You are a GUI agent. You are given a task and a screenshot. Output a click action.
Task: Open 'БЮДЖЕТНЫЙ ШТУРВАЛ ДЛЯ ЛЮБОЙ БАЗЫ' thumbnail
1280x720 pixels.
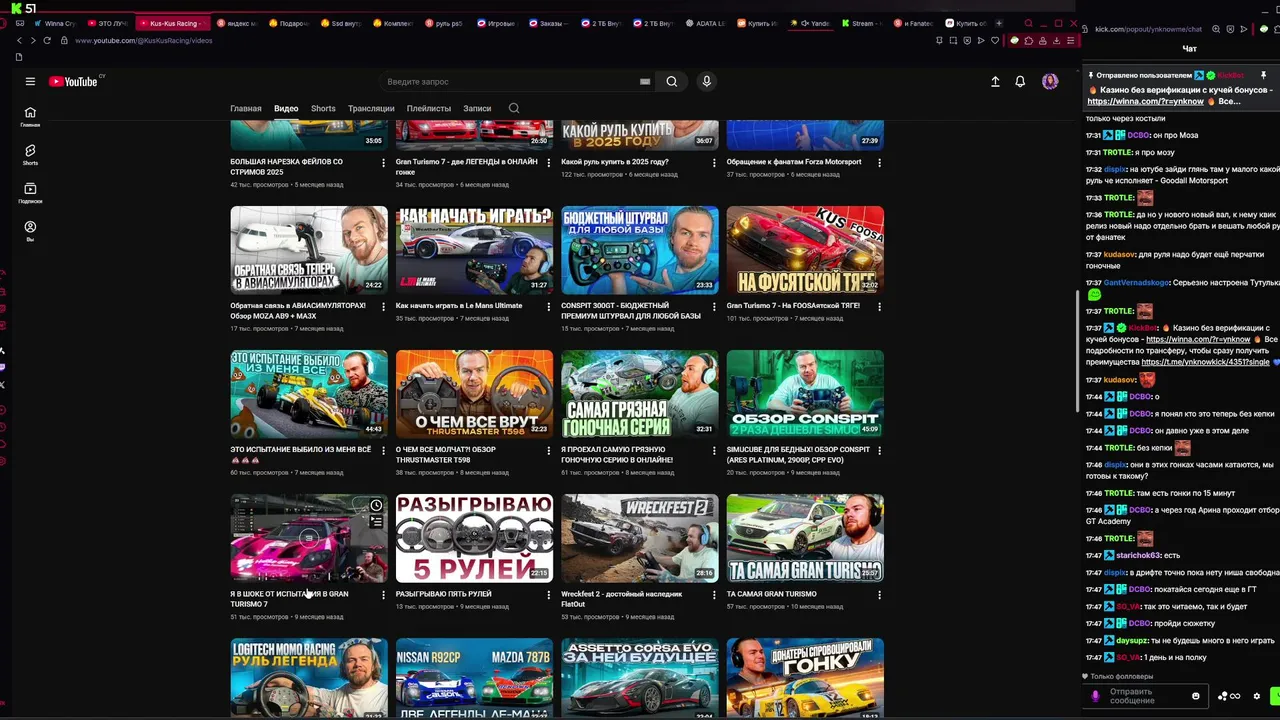point(640,250)
